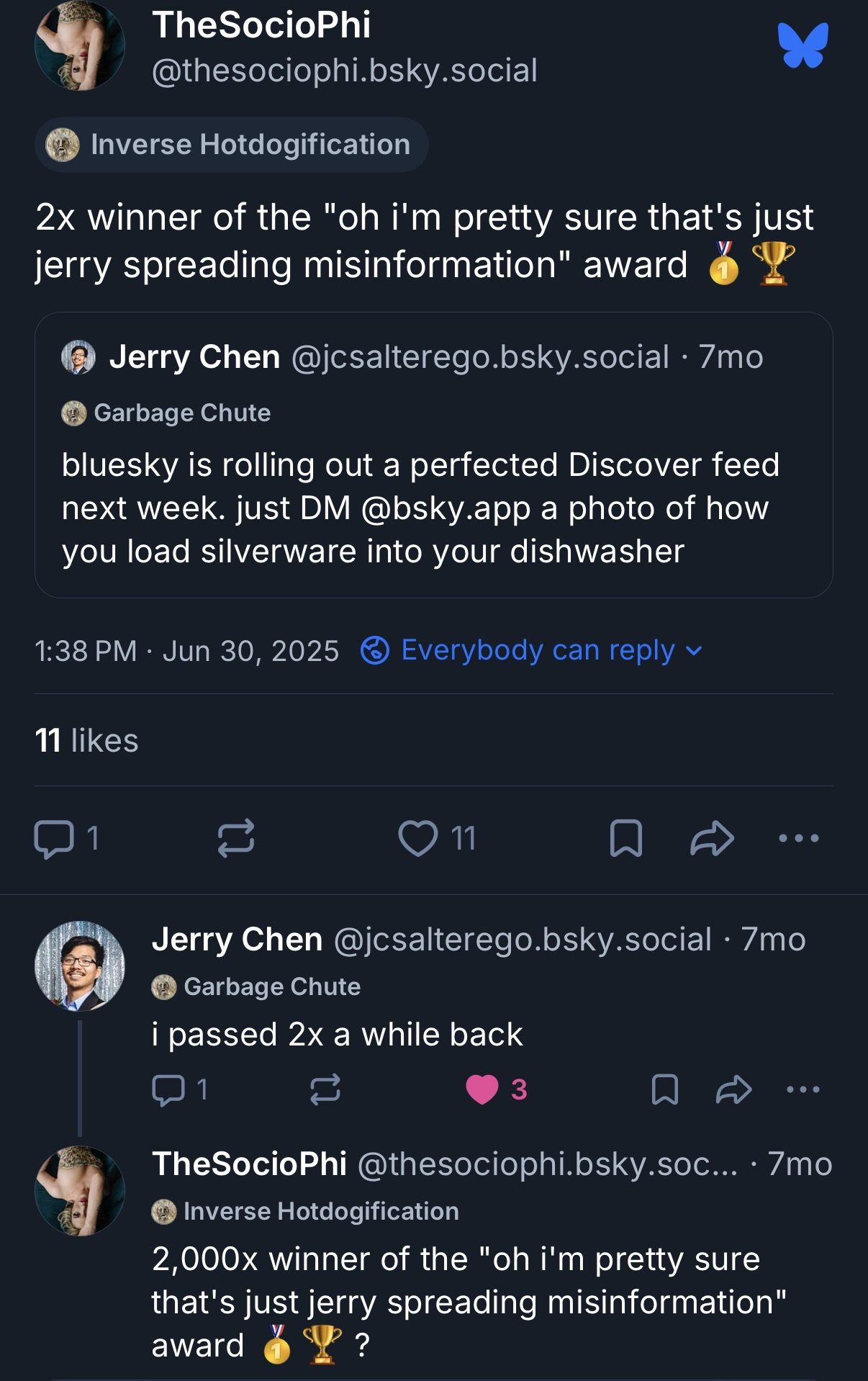Open the '11 likes' list
Screen dimensions: 868x1381
click(x=86, y=740)
